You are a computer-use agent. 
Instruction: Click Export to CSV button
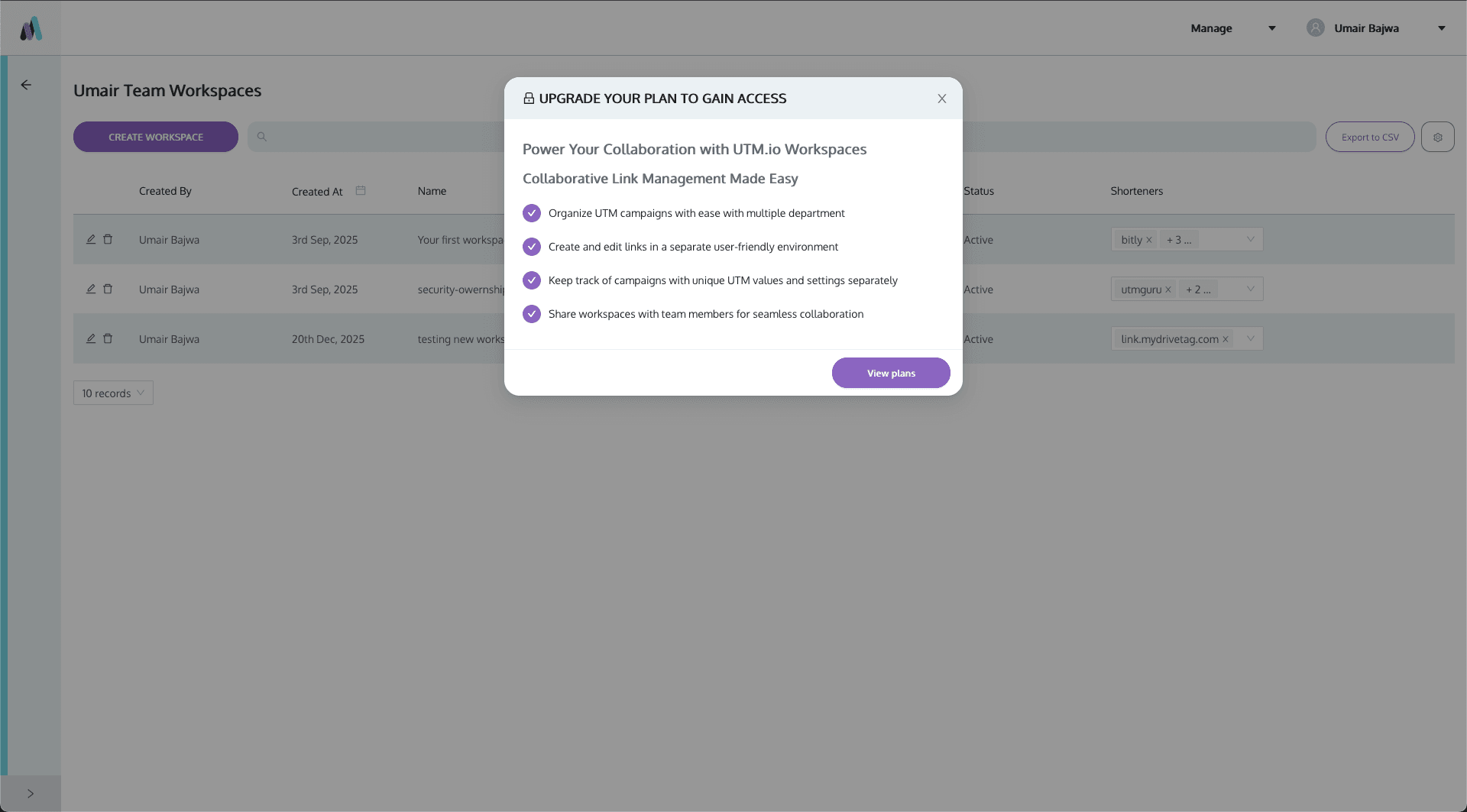point(1370,137)
